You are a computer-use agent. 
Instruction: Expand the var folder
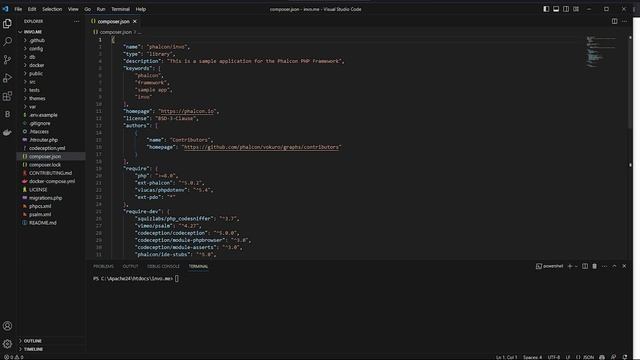click(x=32, y=107)
